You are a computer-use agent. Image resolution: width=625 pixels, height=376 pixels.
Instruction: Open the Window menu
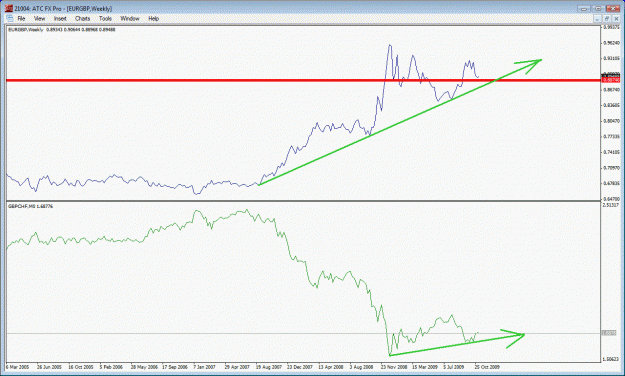[130, 18]
